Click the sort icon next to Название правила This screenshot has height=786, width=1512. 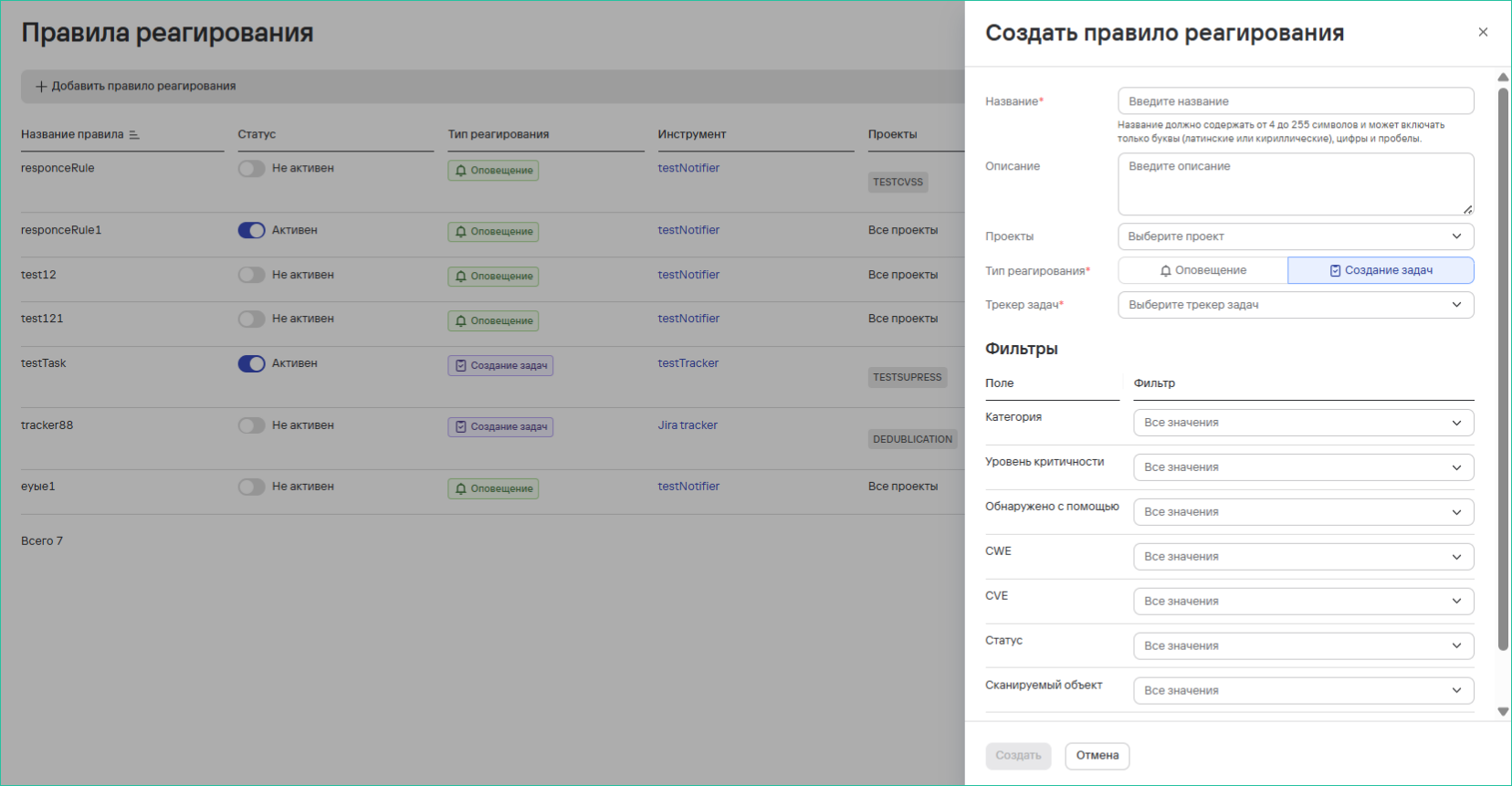click(x=134, y=135)
